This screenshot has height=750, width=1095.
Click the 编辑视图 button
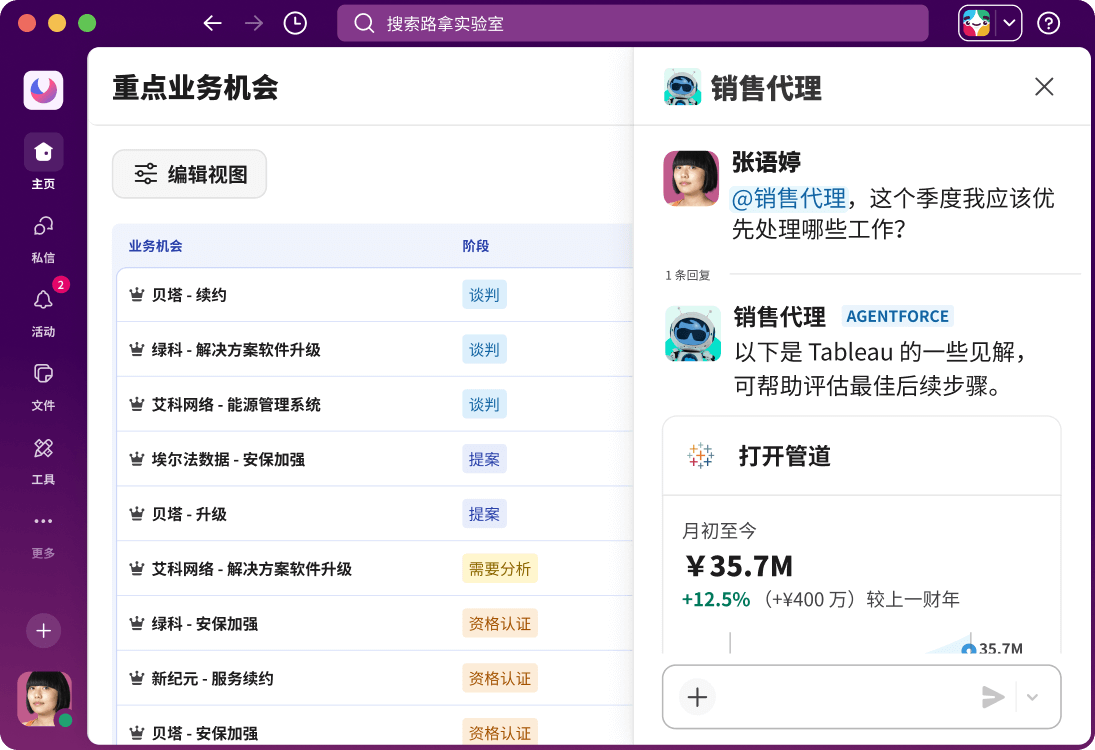pos(189,173)
